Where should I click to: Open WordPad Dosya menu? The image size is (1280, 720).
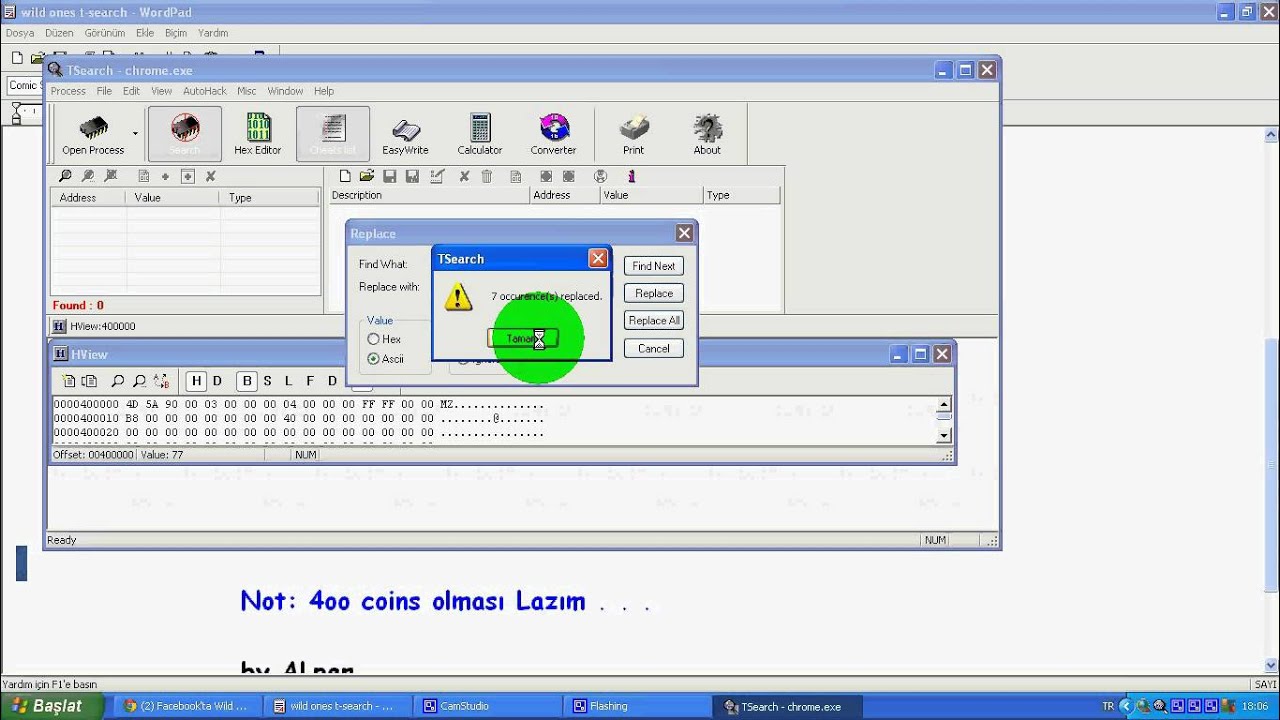[20, 33]
